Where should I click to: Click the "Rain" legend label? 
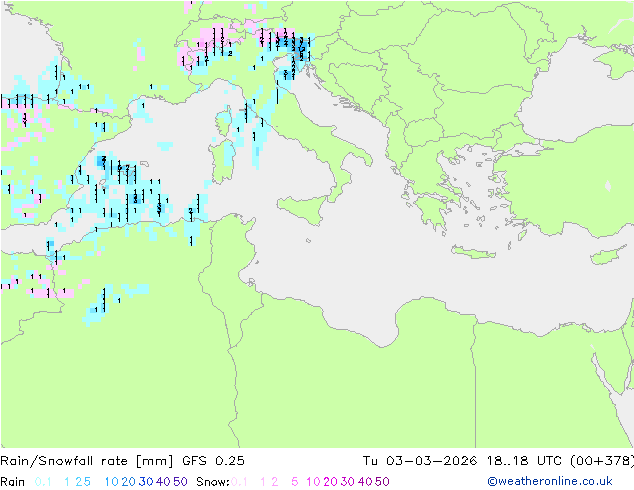(x=13, y=482)
